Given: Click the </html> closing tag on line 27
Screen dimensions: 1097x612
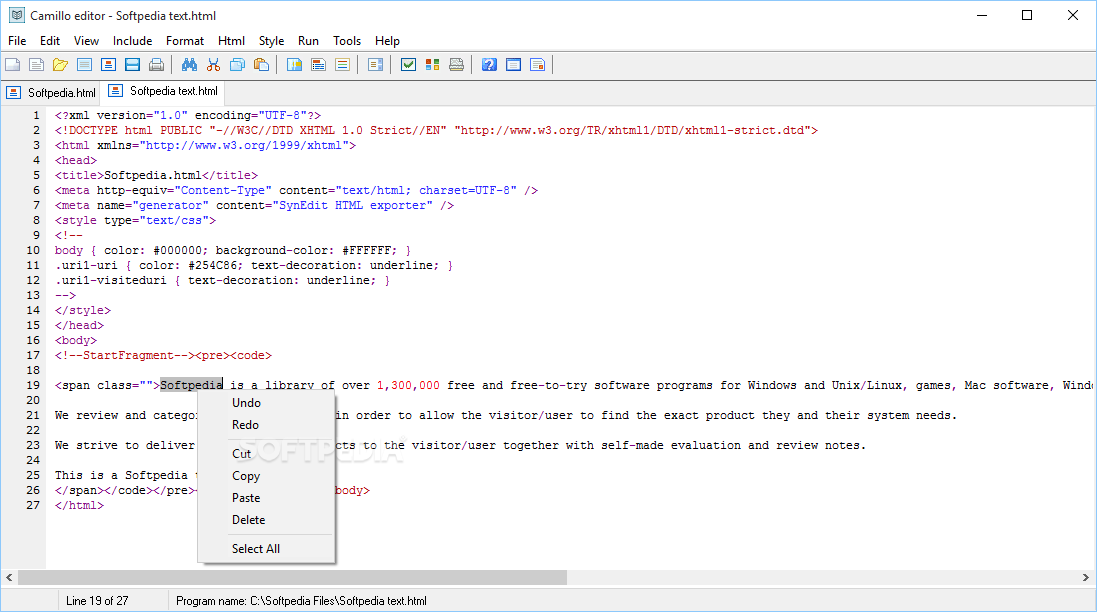Looking at the screenshot, I should 79,506.
